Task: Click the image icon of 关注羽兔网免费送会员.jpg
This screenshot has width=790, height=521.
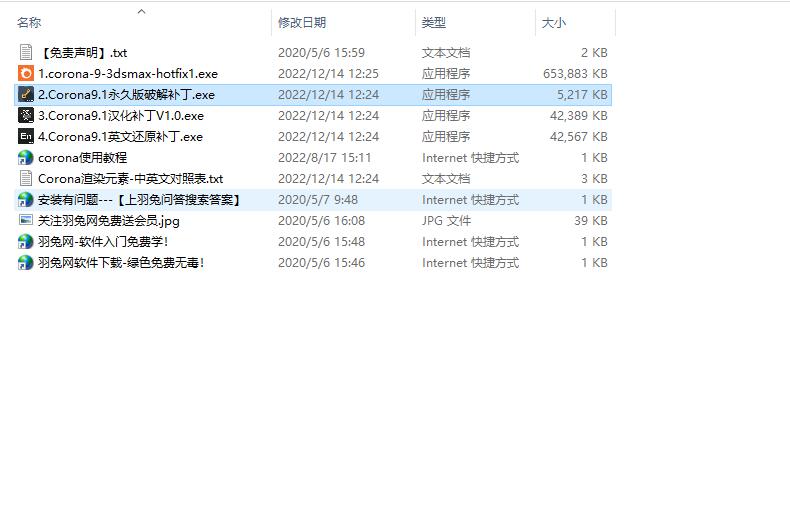Action: click(x=26, y=220)
